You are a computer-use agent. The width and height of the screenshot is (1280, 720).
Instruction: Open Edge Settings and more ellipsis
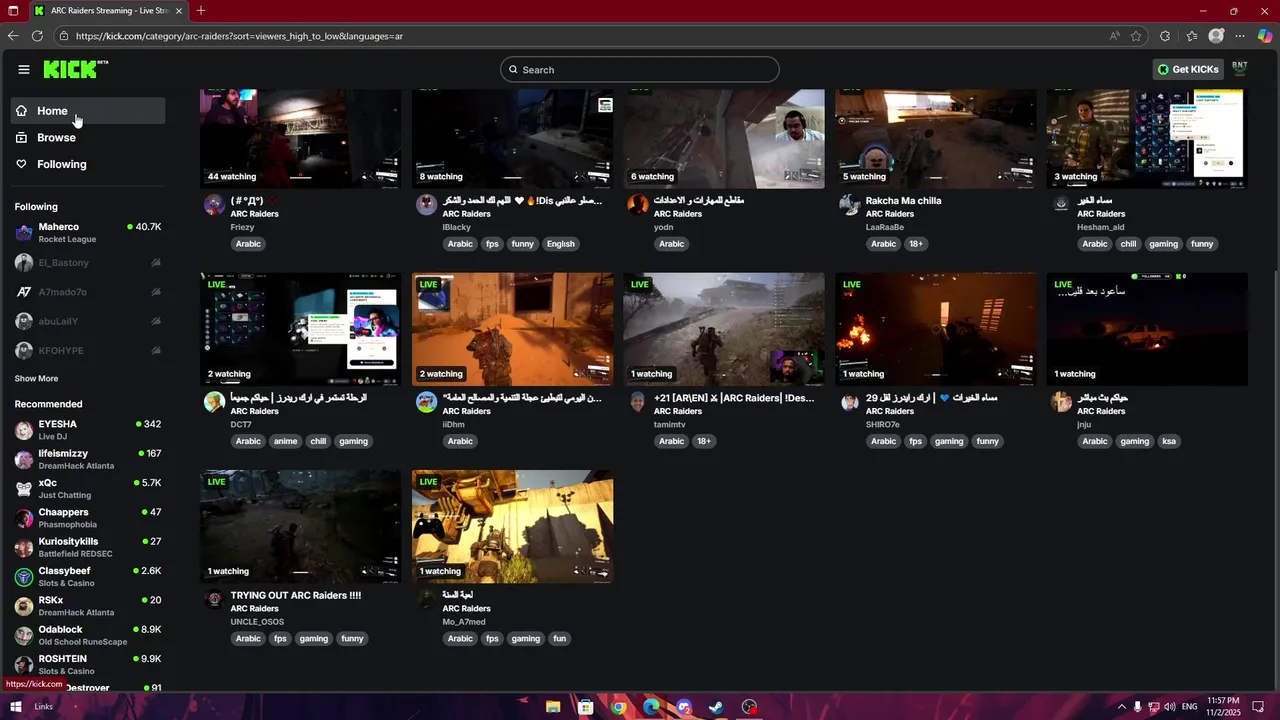1240,36
